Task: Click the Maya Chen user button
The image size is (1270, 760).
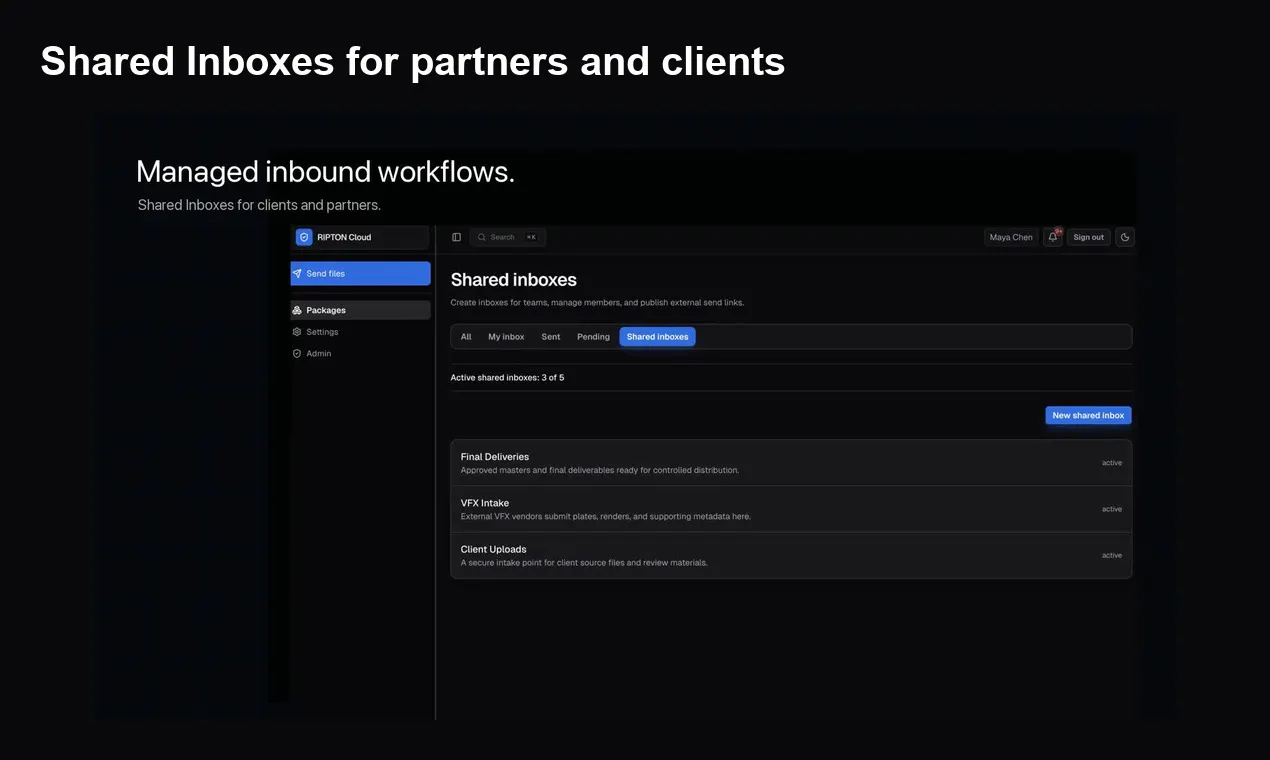Action: (1011, 237)
